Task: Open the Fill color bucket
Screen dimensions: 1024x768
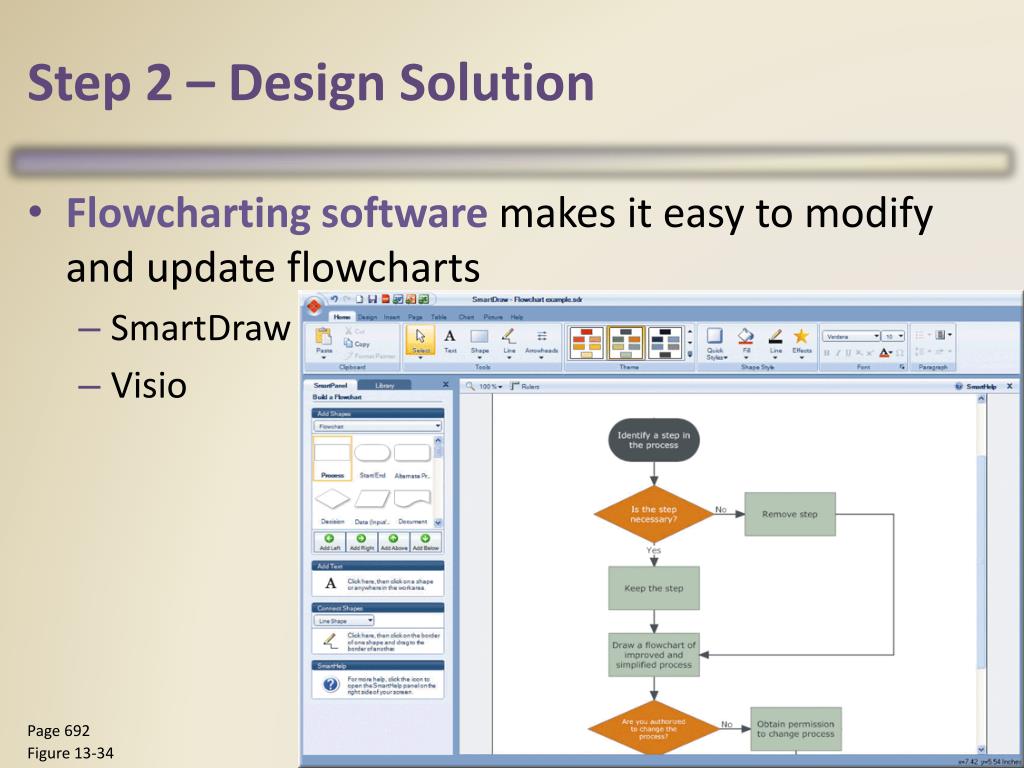Action: pyautogui.click(x=746, y=343)
